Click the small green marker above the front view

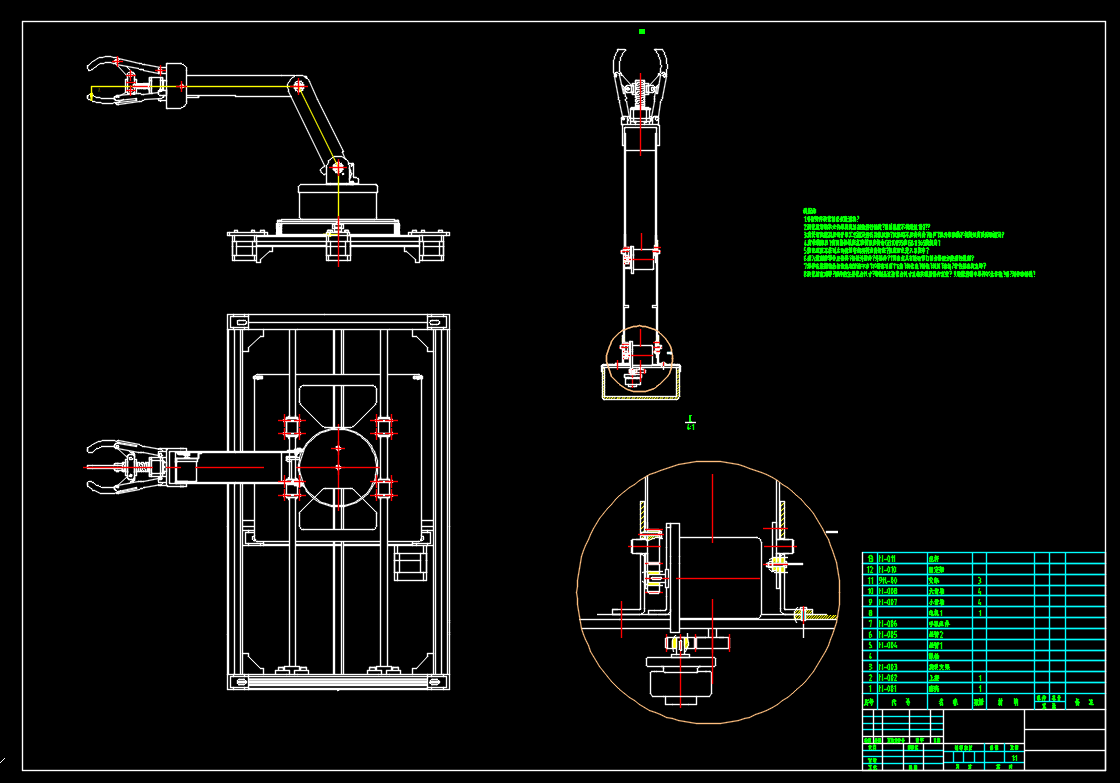[x=642, y=31]
